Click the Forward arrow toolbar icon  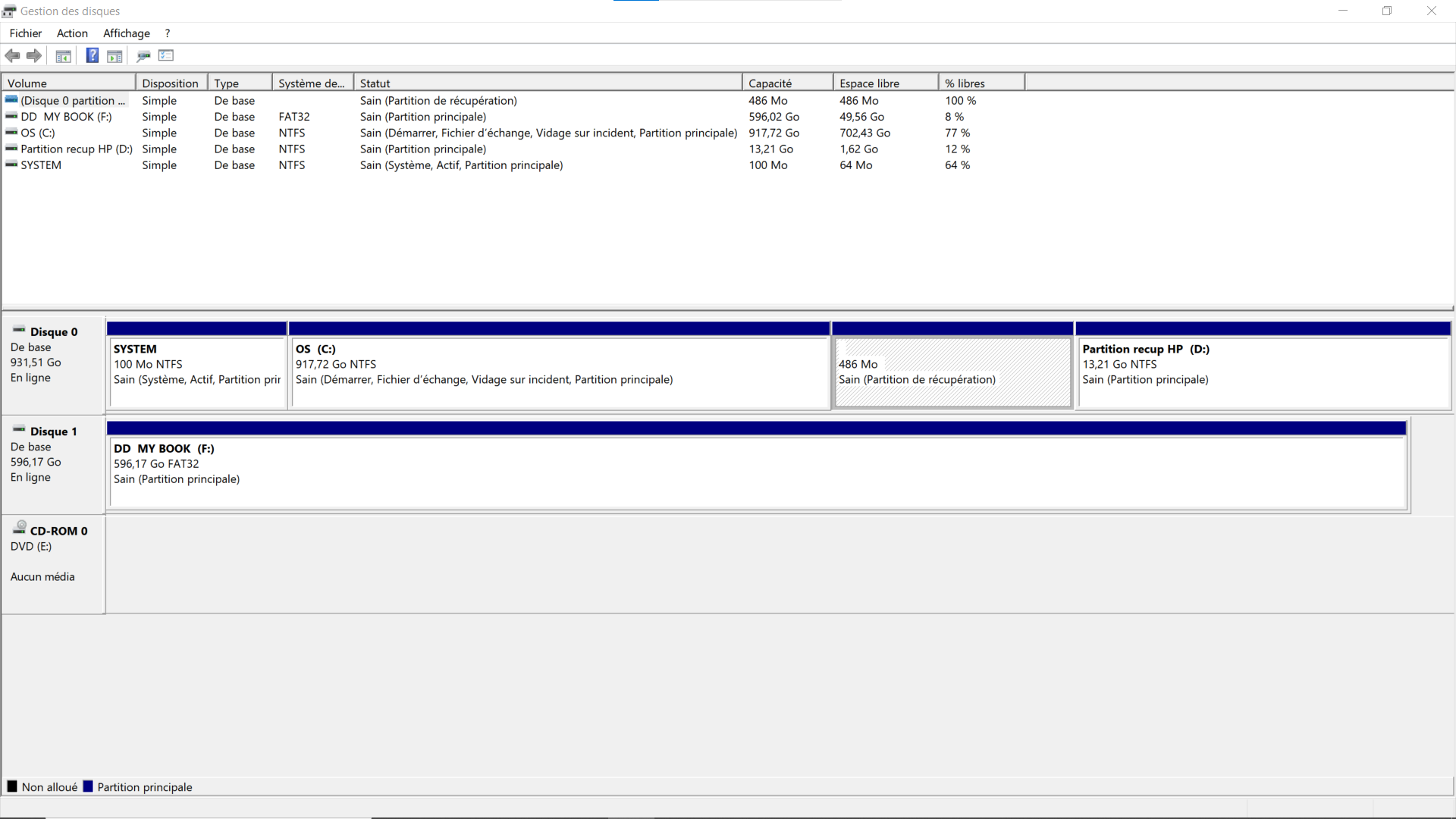[x=34, y=55]
